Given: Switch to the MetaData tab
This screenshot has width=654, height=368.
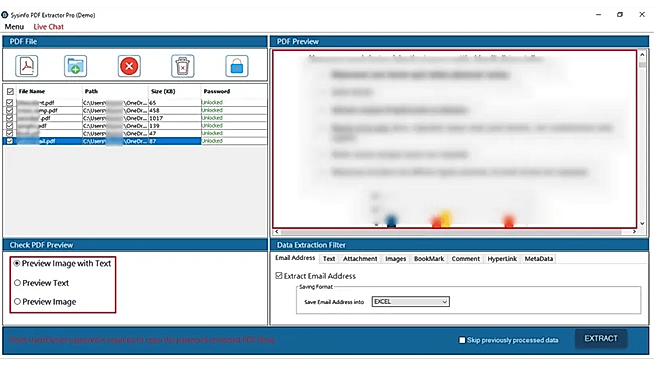Looking at the screenshot, I should pos(538,259).
